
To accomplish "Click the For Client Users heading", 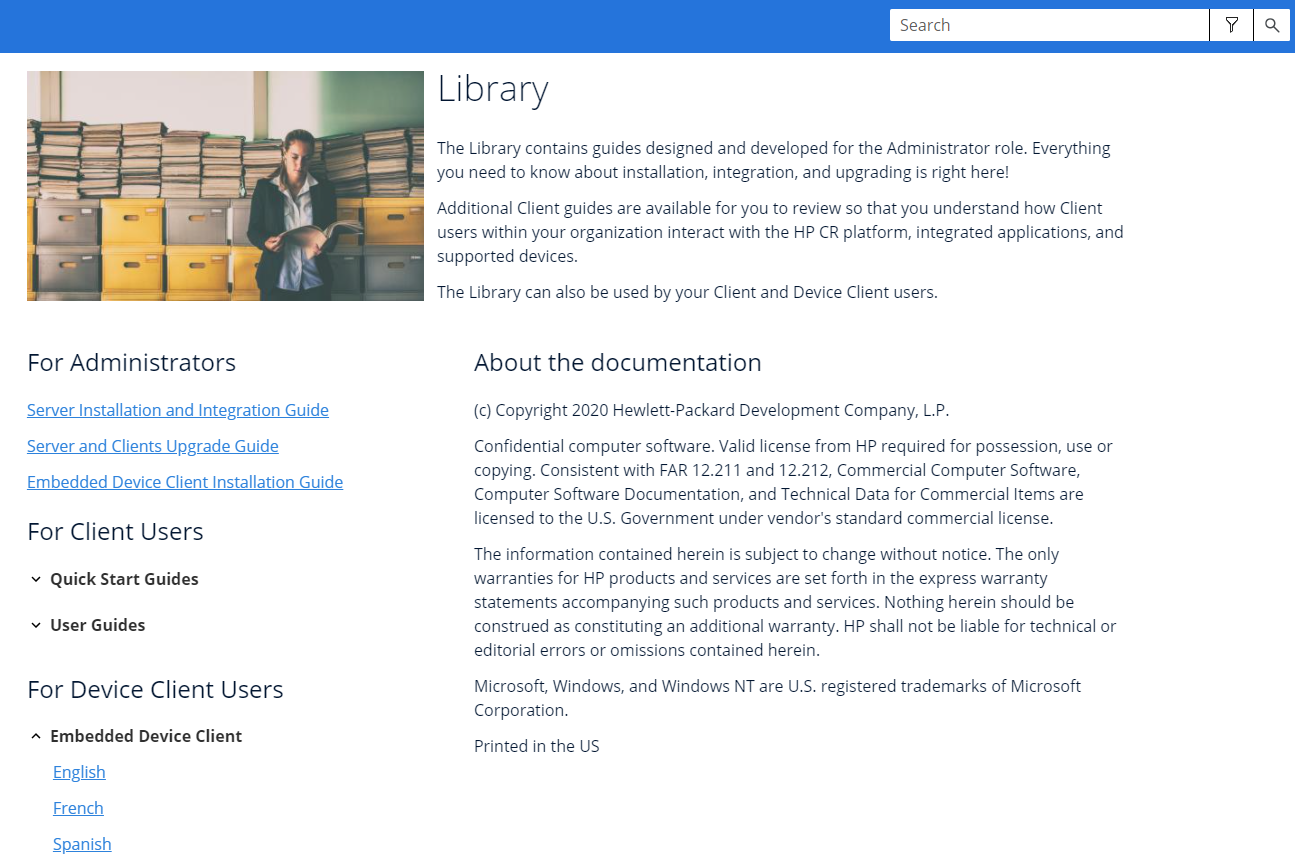I will [x=115, y=531].
